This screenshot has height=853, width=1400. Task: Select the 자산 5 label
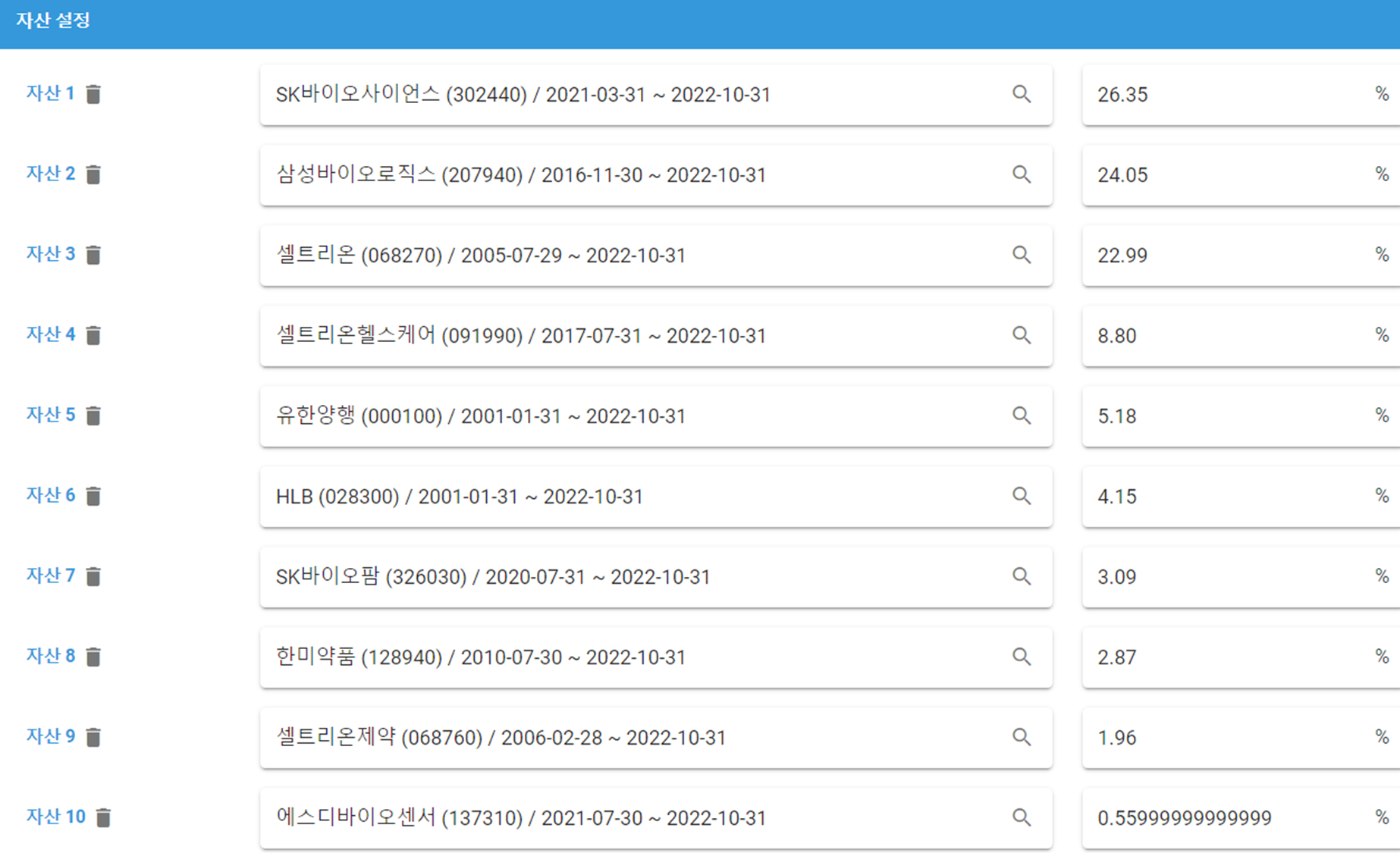pyautogui.click(x=51, y=415)
